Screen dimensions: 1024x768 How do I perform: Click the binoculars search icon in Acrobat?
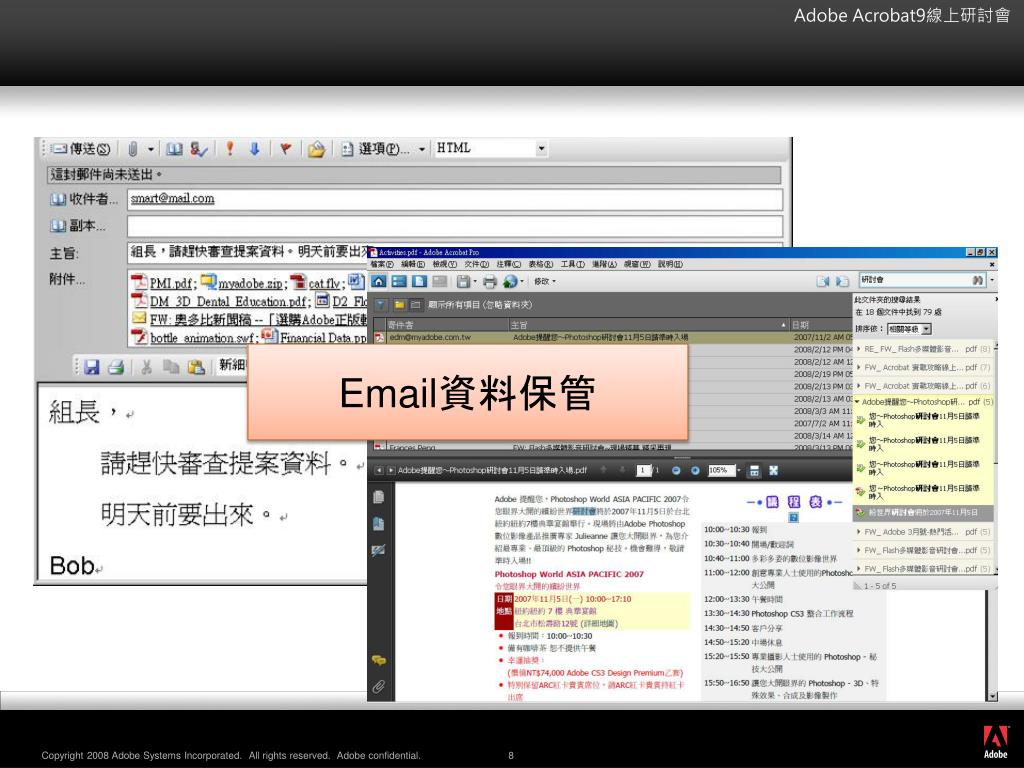point(978,280)
